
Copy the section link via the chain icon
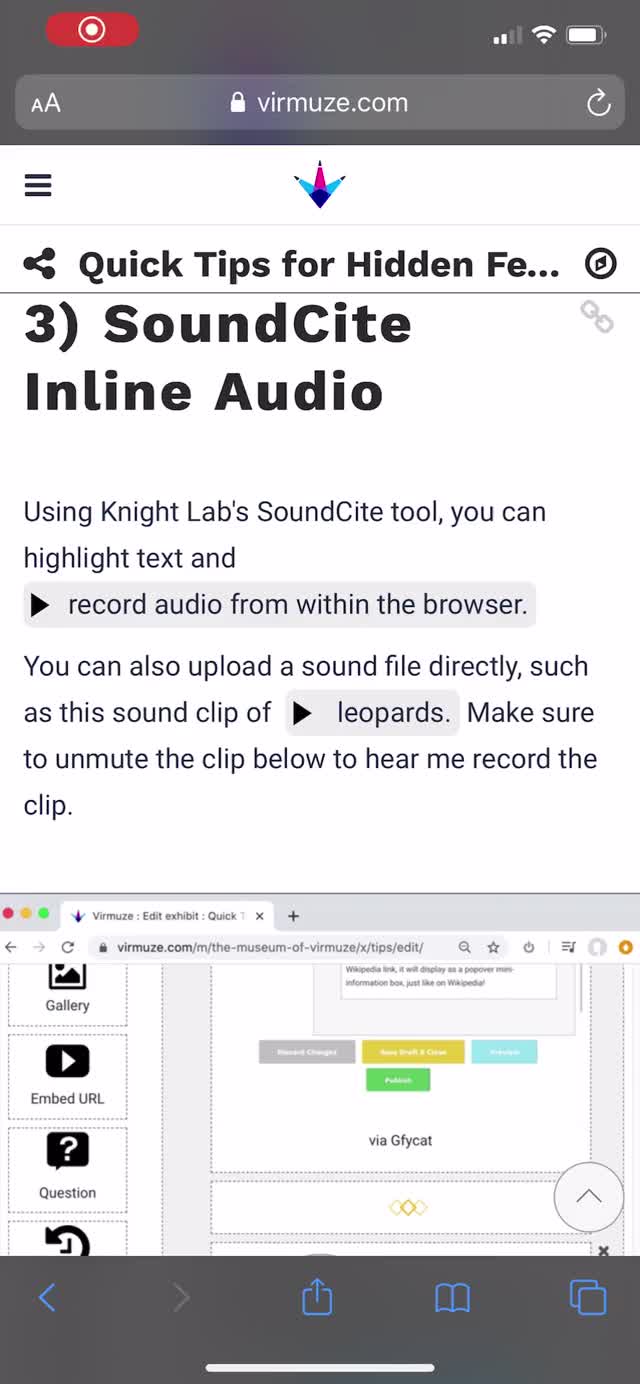[x=597, y=317]
